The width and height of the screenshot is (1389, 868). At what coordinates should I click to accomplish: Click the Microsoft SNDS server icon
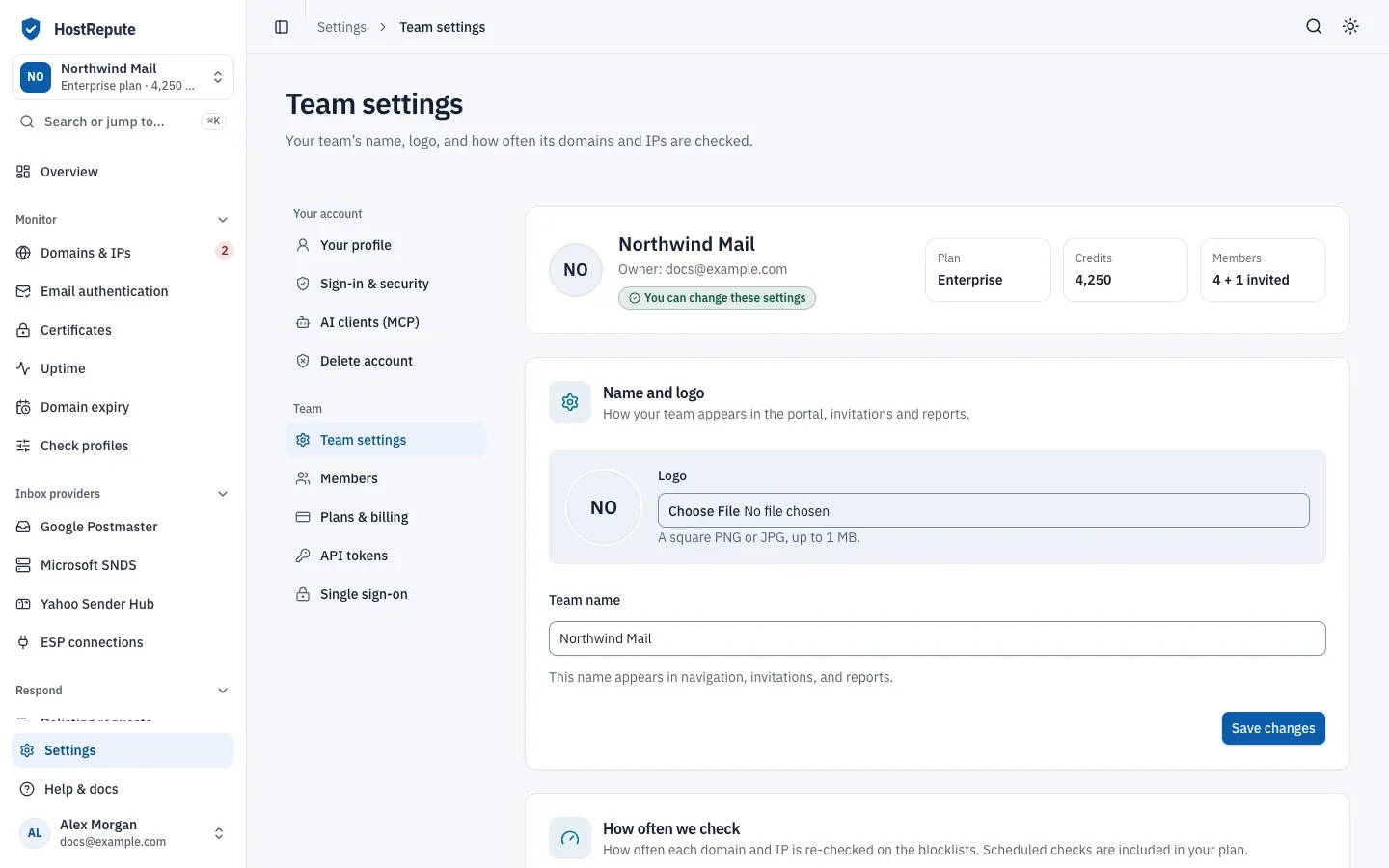coord(23,565)
